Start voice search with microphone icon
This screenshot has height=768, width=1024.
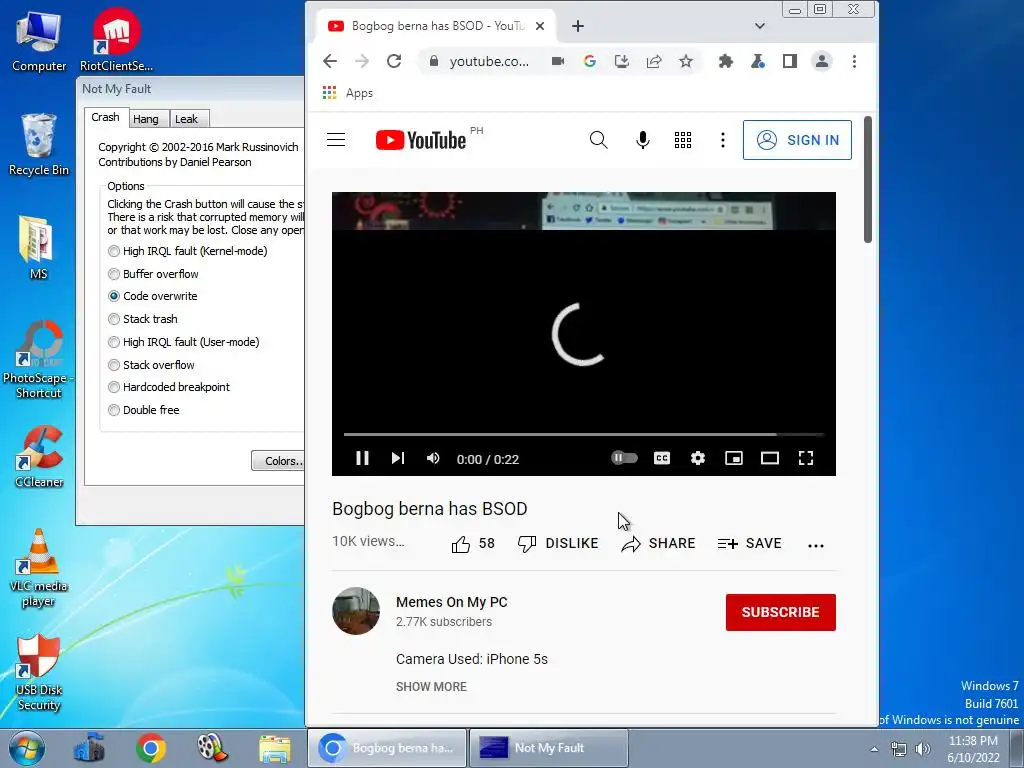[643, 140]
